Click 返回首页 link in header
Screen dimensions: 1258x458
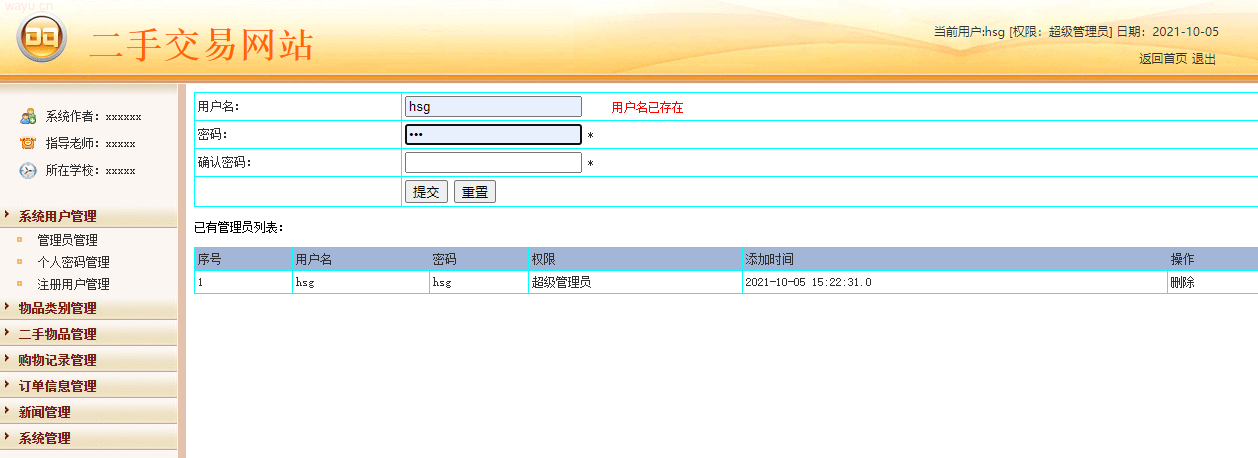1162,59
